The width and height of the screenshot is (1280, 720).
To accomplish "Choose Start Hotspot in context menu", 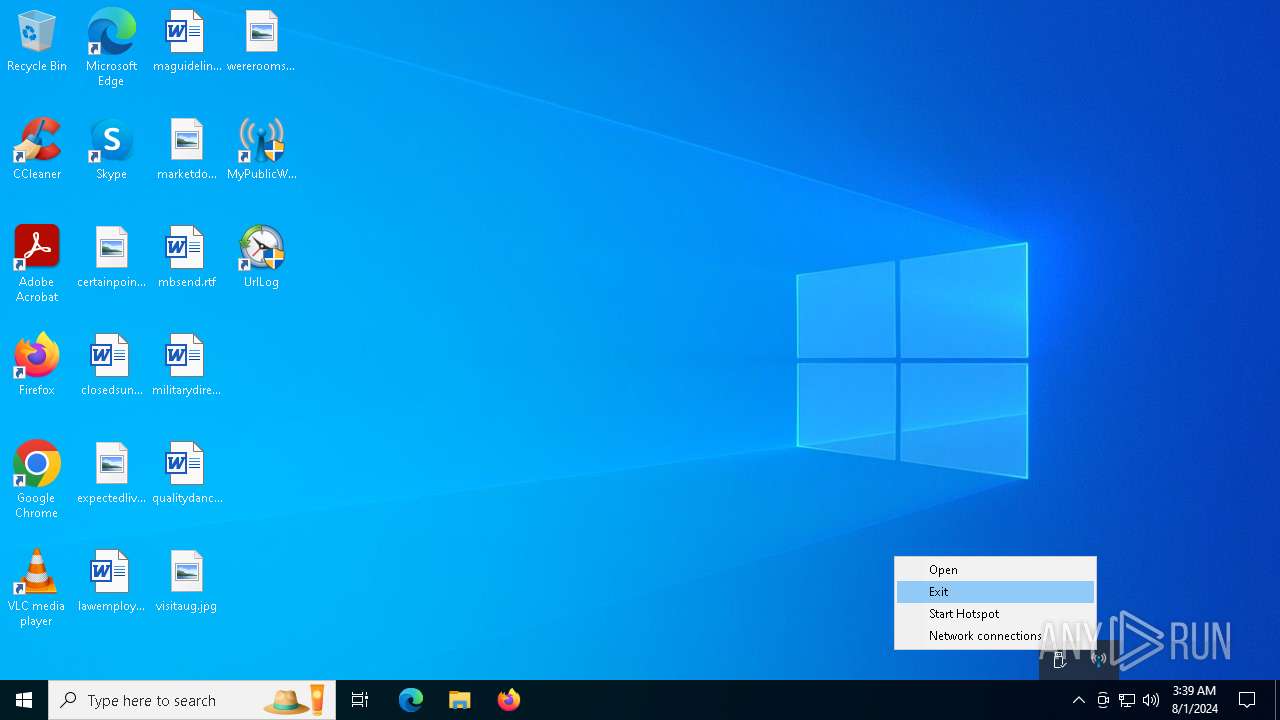I will (995, 614).
